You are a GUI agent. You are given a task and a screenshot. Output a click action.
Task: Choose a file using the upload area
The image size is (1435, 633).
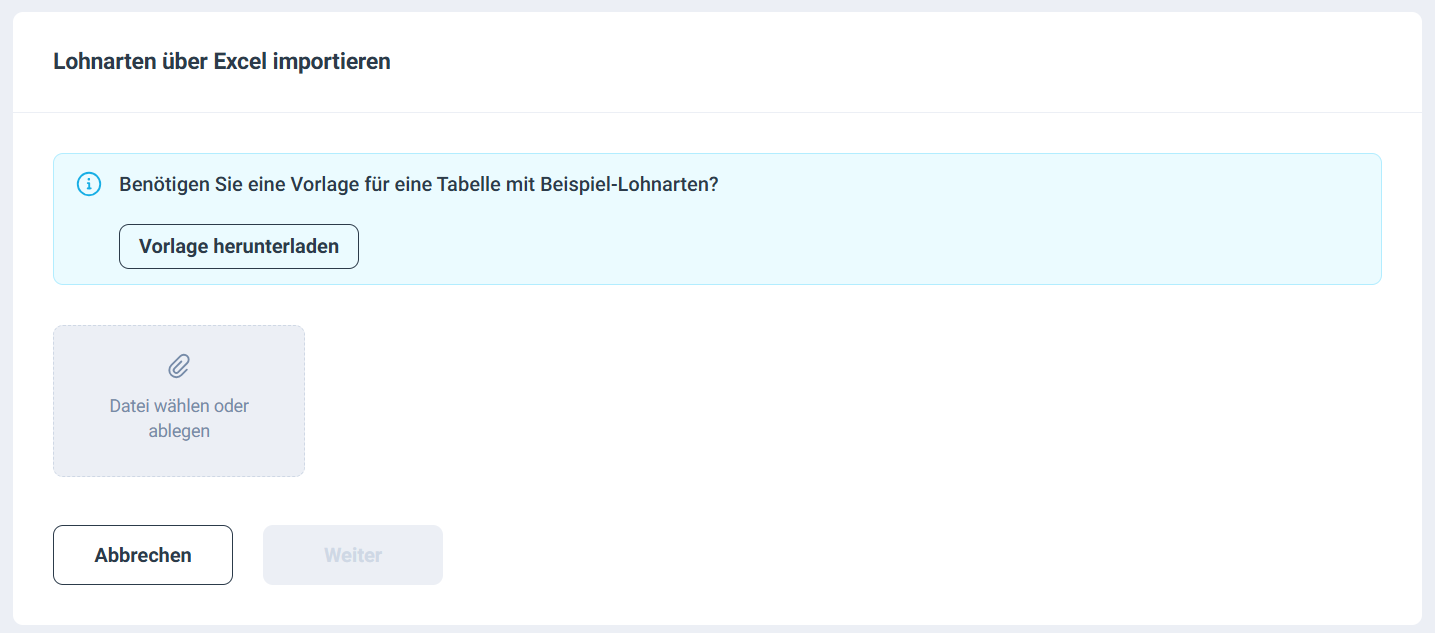[179, 400]
